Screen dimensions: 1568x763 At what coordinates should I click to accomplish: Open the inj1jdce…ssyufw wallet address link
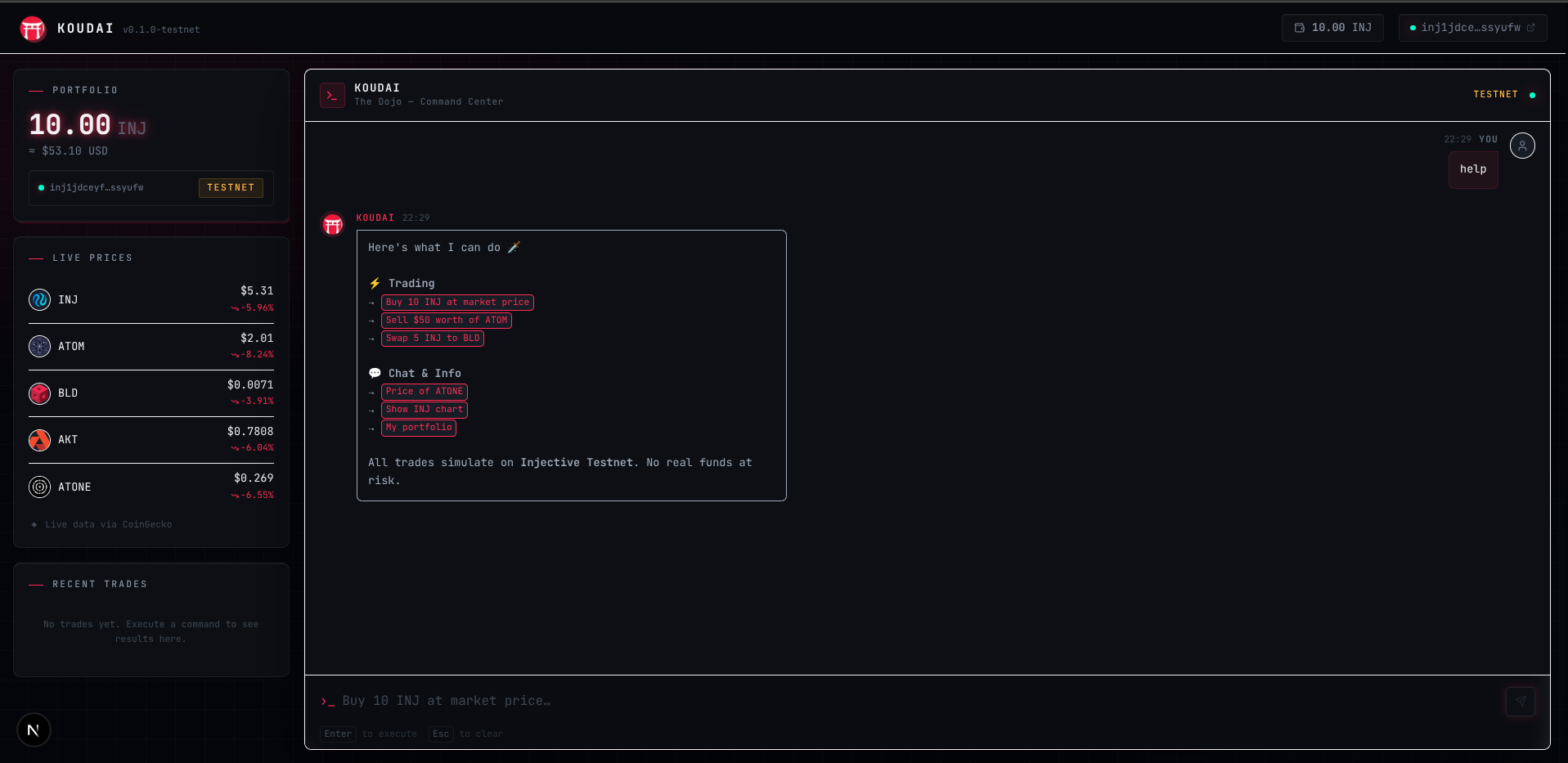pos(1472,28)
